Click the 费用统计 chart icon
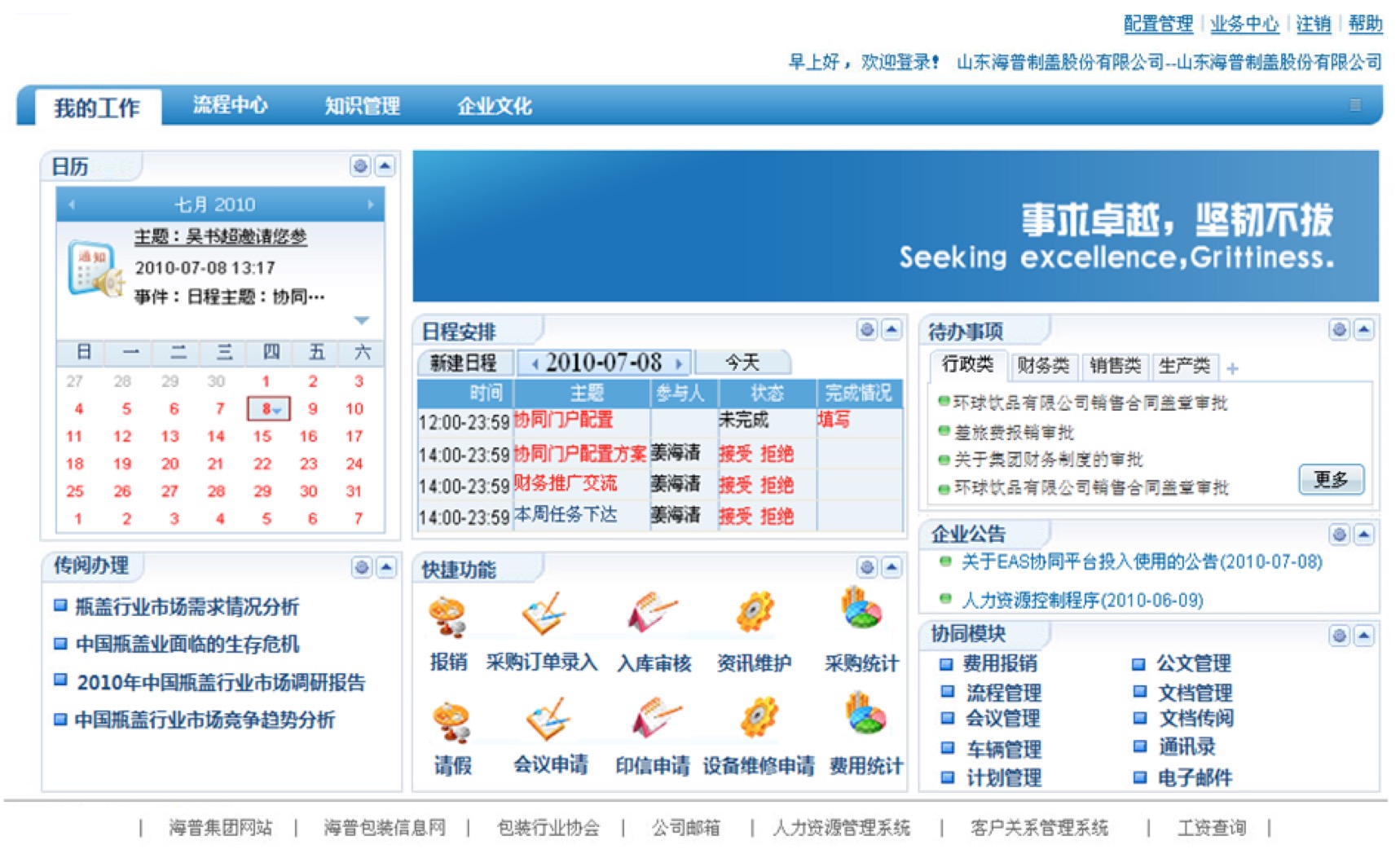1400x854 pixels. click(x=865, y=715)
